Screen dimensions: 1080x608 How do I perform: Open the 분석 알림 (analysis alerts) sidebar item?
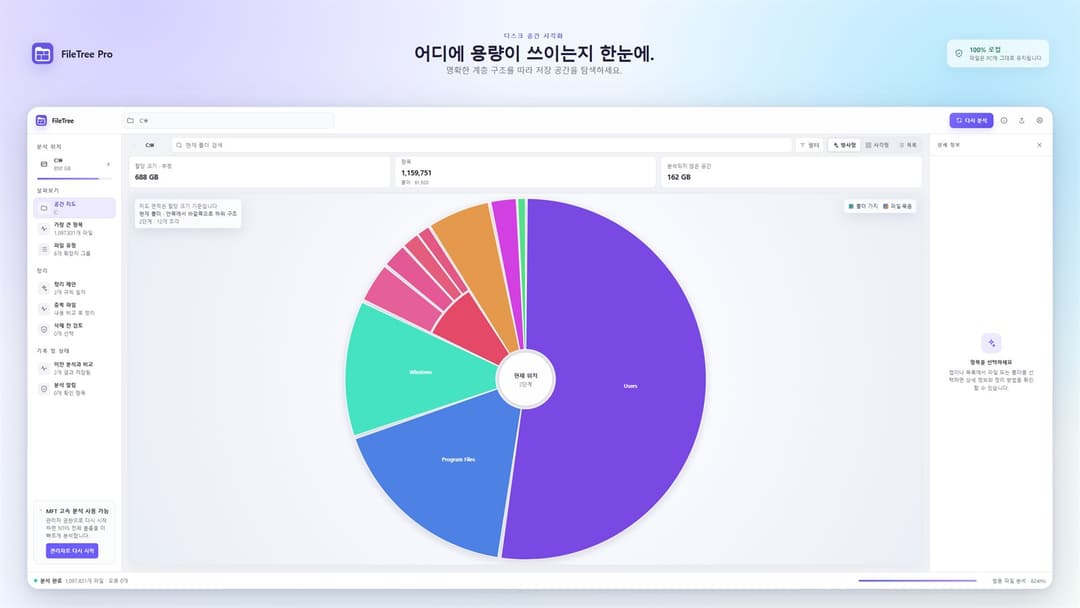74,389
